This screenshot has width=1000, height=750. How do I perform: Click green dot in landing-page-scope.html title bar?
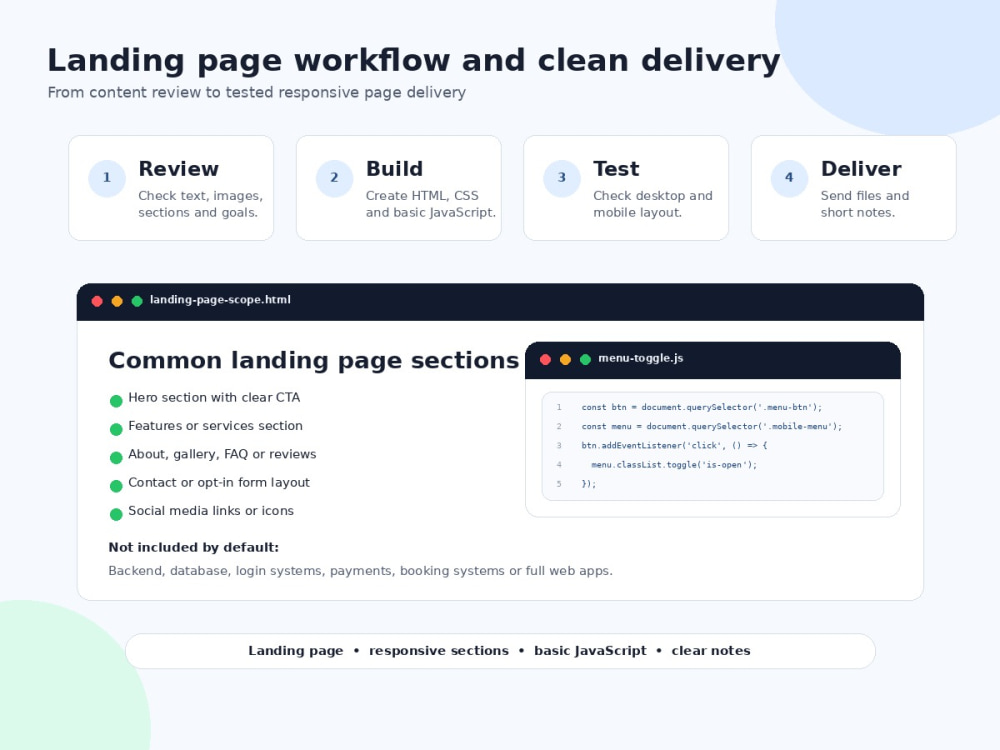pyautogui.click(x=136, y=301)
